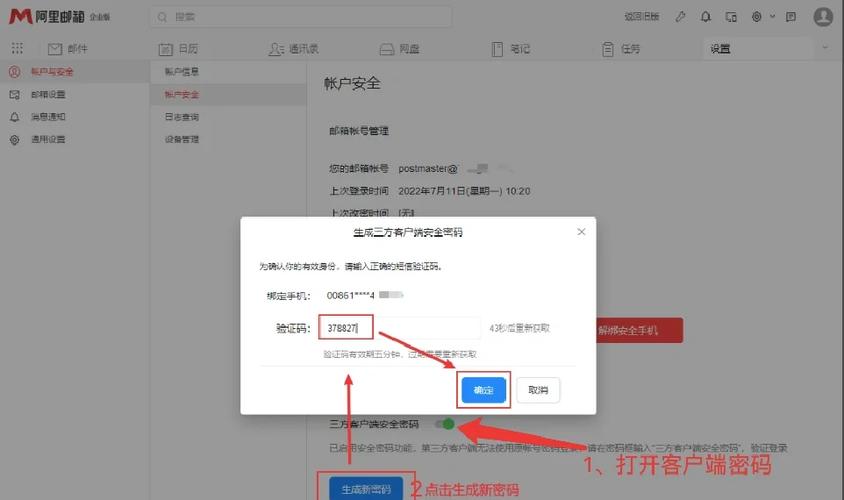Select 日志查询 in the submenu
Image resolution: width=844 pixels, height=500 pixels.
pos(182,117)
